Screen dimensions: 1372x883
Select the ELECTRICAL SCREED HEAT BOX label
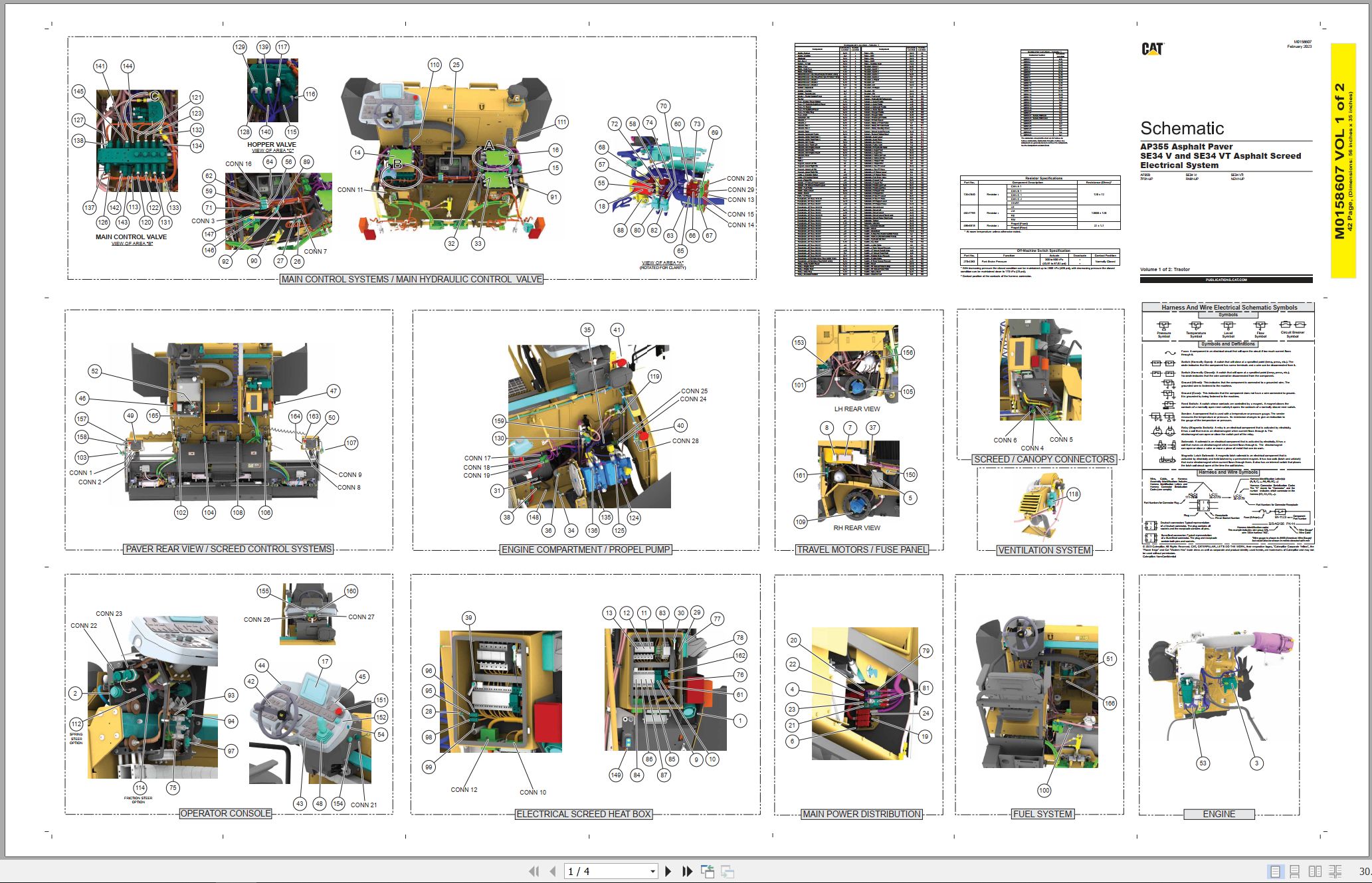[583, 814]
